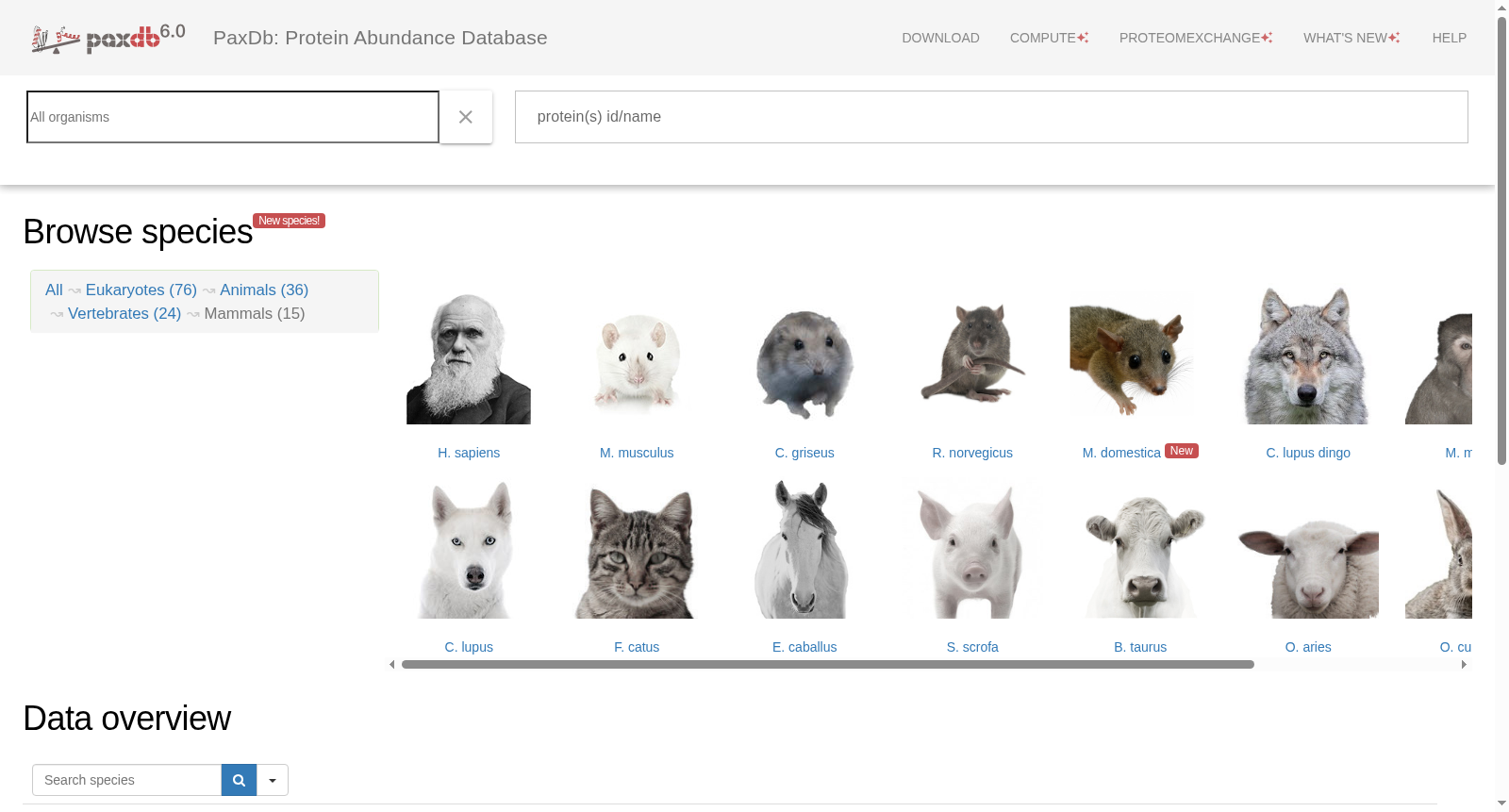
Task: Click the Mammals (15) breadcrumb text
Action: click(x=255, y=314)
